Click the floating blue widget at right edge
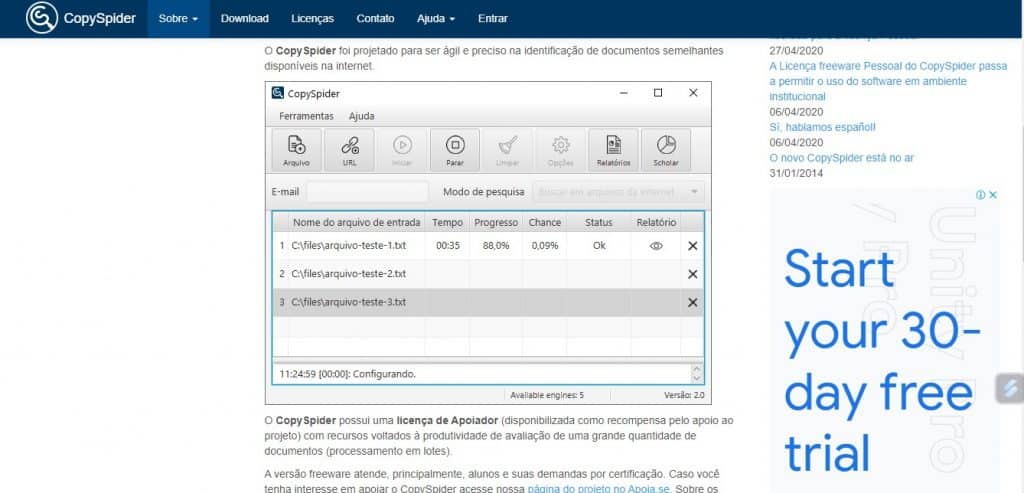This screenshot has height=493, width=1024. point(1010,389)
